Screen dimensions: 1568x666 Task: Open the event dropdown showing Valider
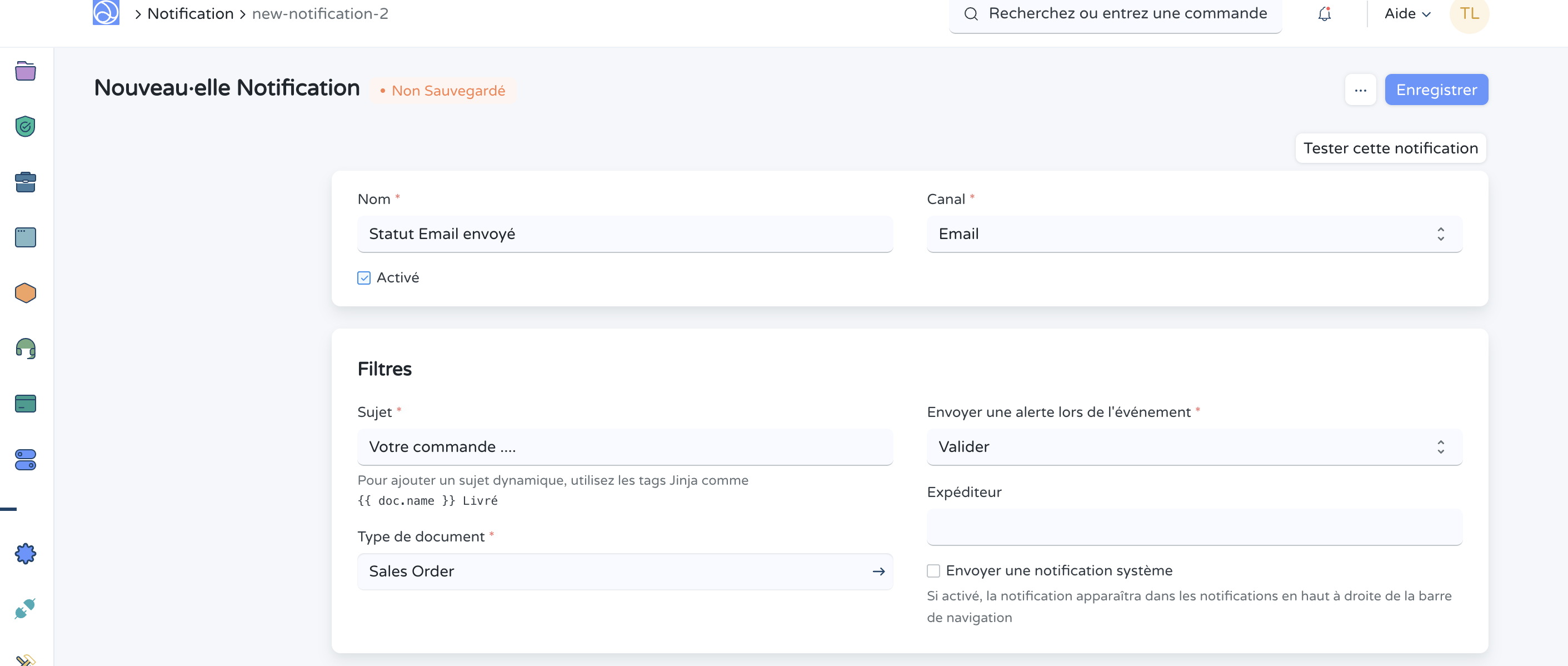1194,447
